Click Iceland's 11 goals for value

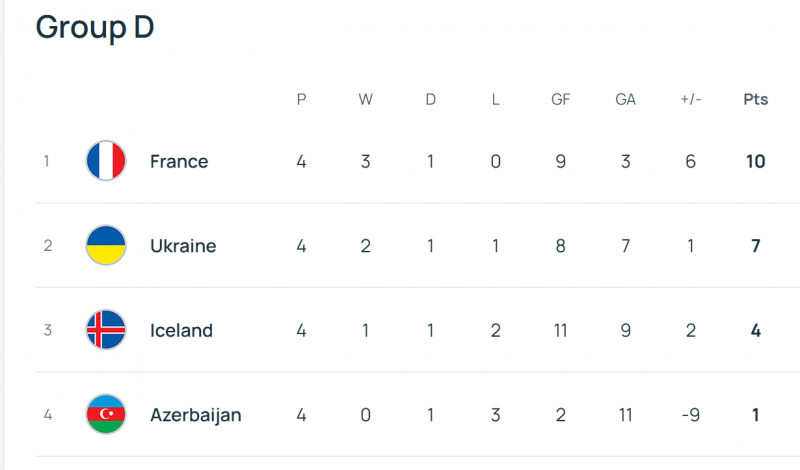point(560,330)
